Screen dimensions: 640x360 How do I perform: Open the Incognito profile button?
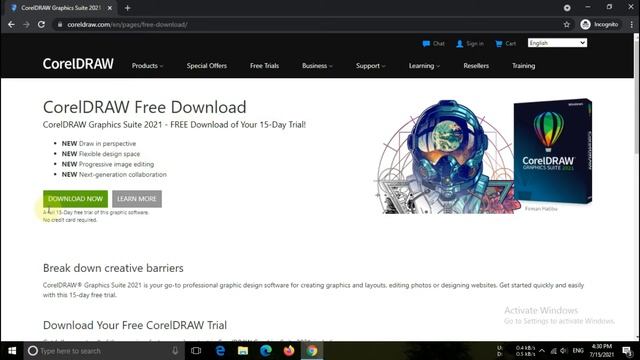(599, 24)
